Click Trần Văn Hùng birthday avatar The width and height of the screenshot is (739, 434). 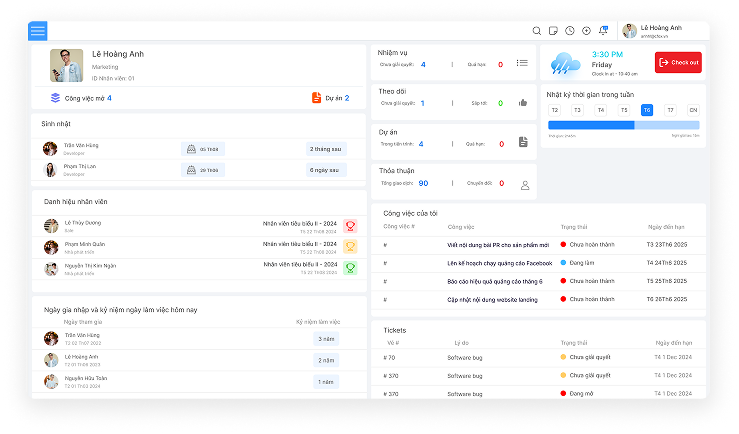pyautogui.click(x=50, y=148)
